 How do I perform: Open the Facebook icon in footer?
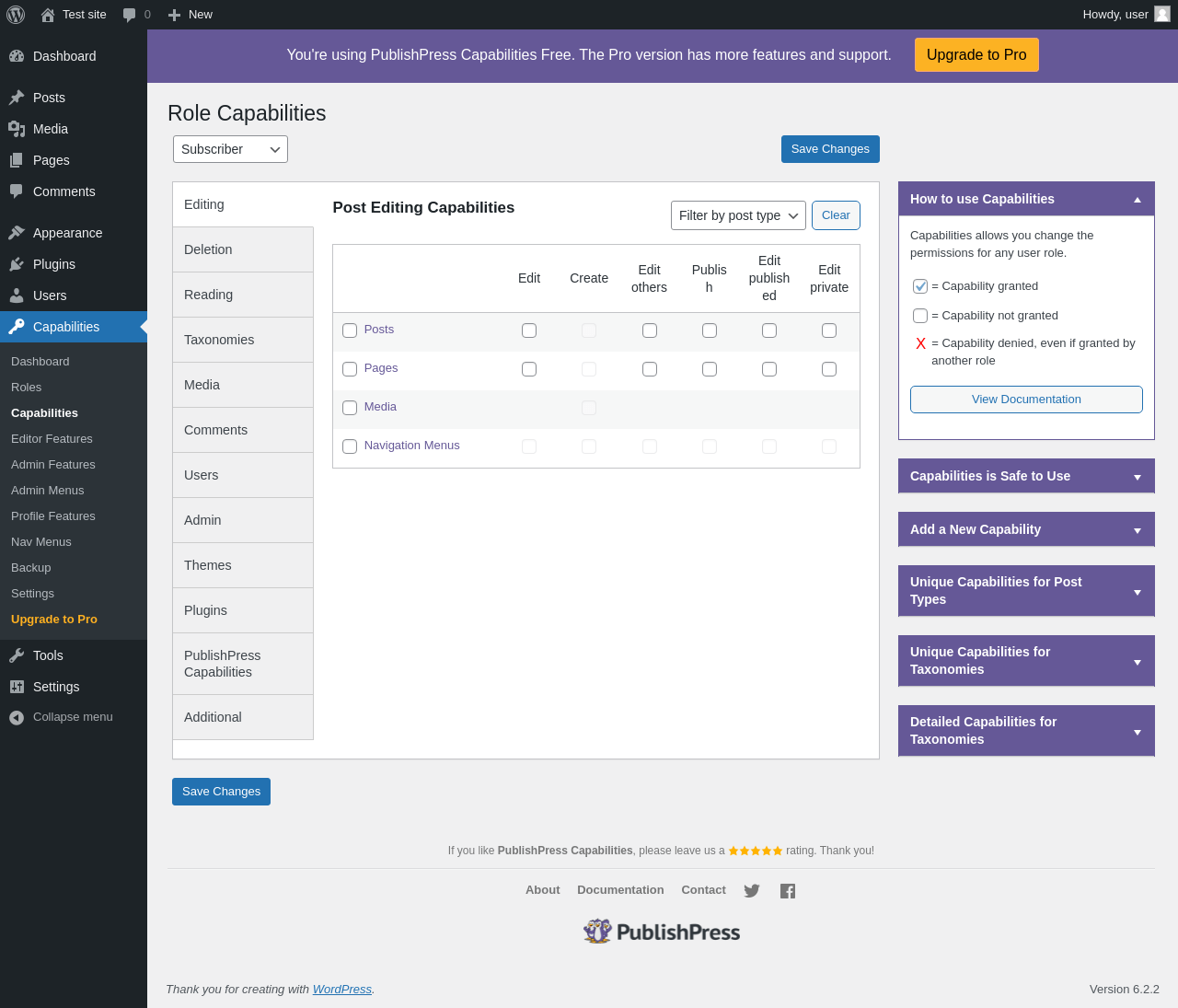[x=788, y=891]
